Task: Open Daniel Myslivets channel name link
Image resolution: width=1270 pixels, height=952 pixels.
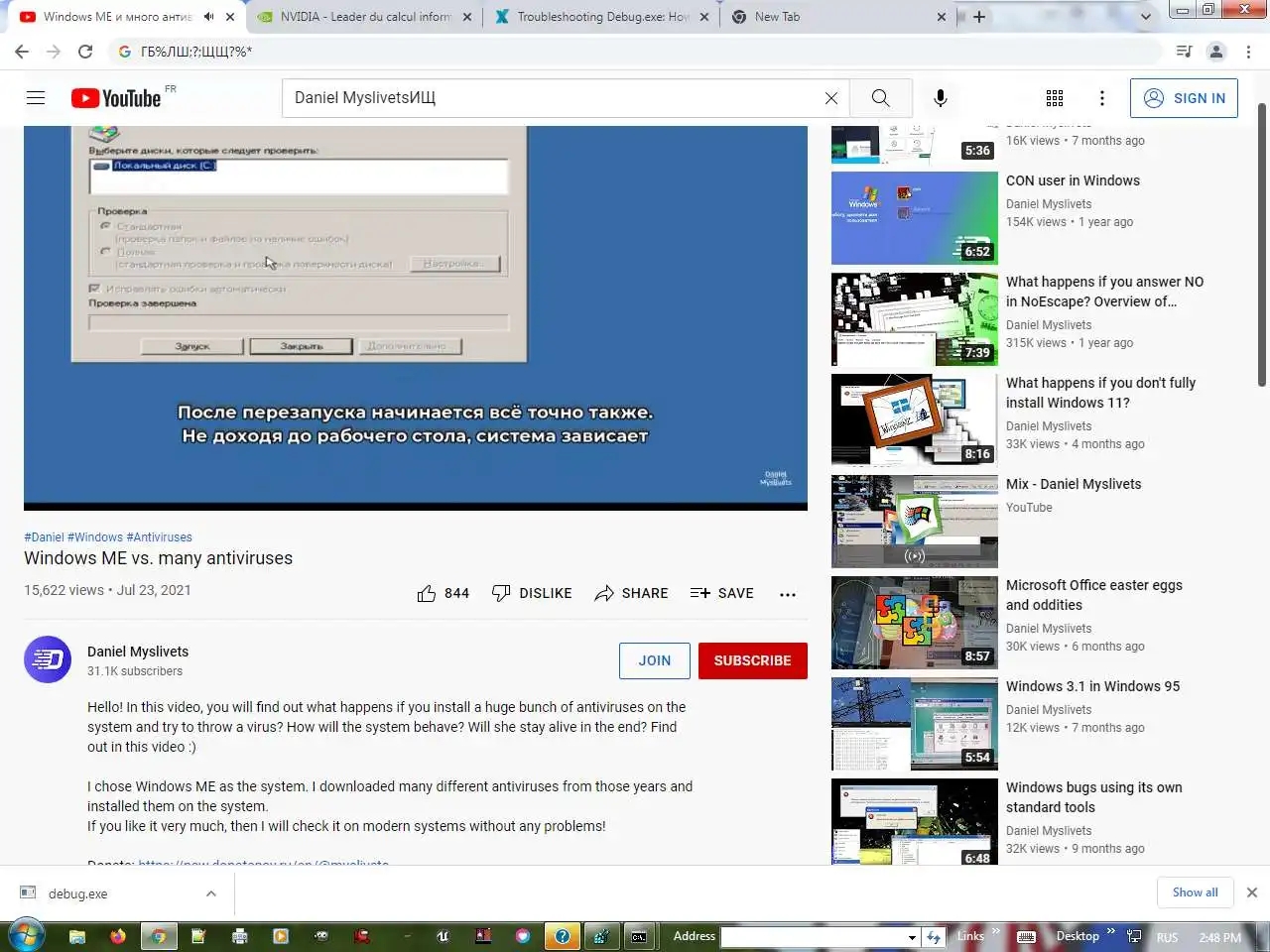Action: 138,652
